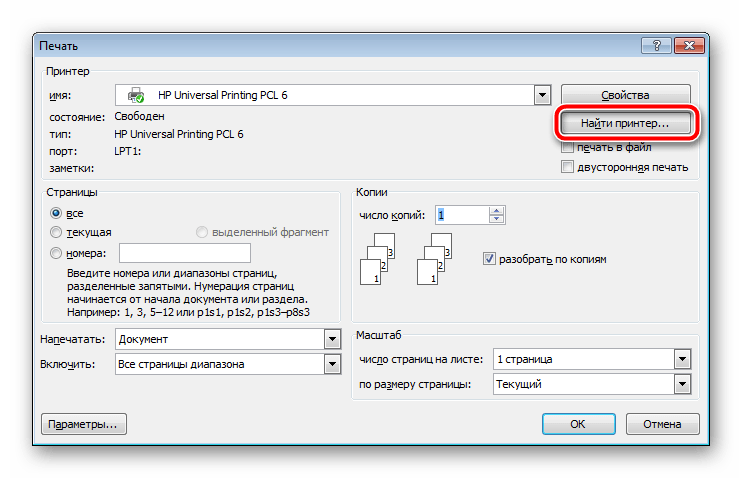This screenshot has height=478, width=742.
Task: Open 'по размеру страницы' Текущий dropdown
Action: tap(682, 384)
